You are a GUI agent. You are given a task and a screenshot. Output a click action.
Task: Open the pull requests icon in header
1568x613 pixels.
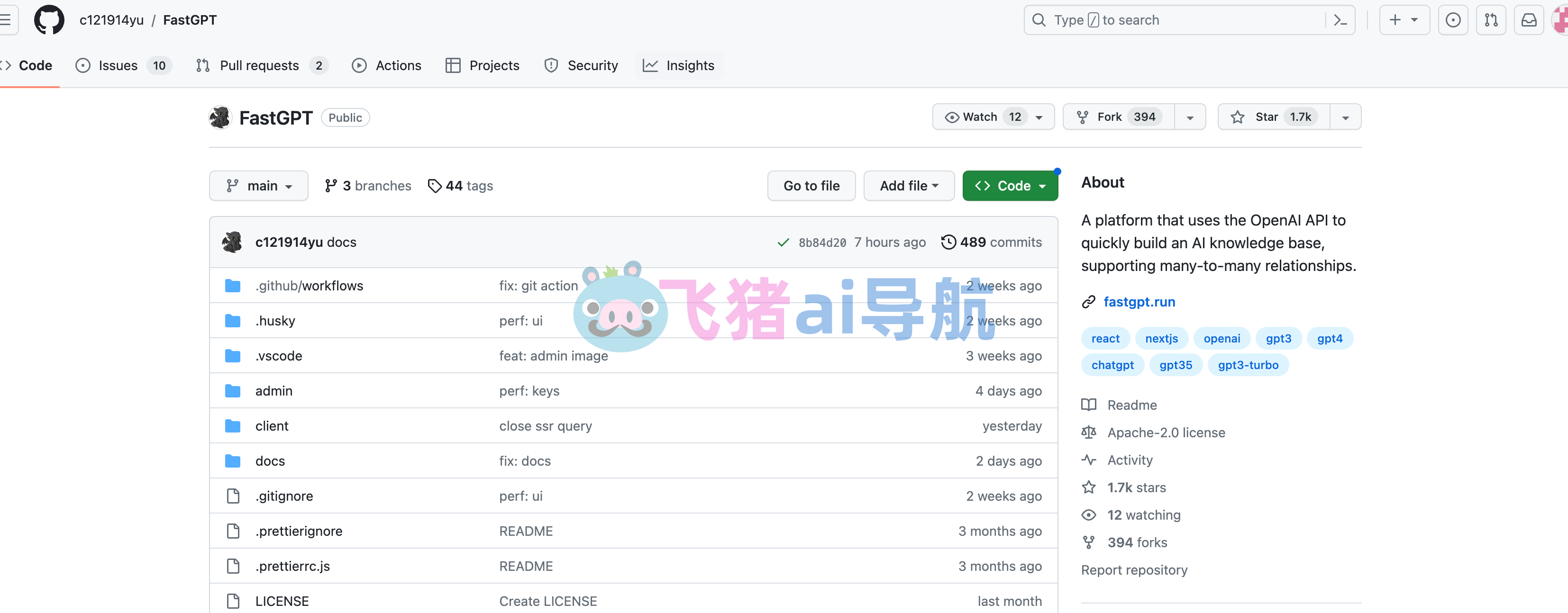click(x=1491, y=20)
